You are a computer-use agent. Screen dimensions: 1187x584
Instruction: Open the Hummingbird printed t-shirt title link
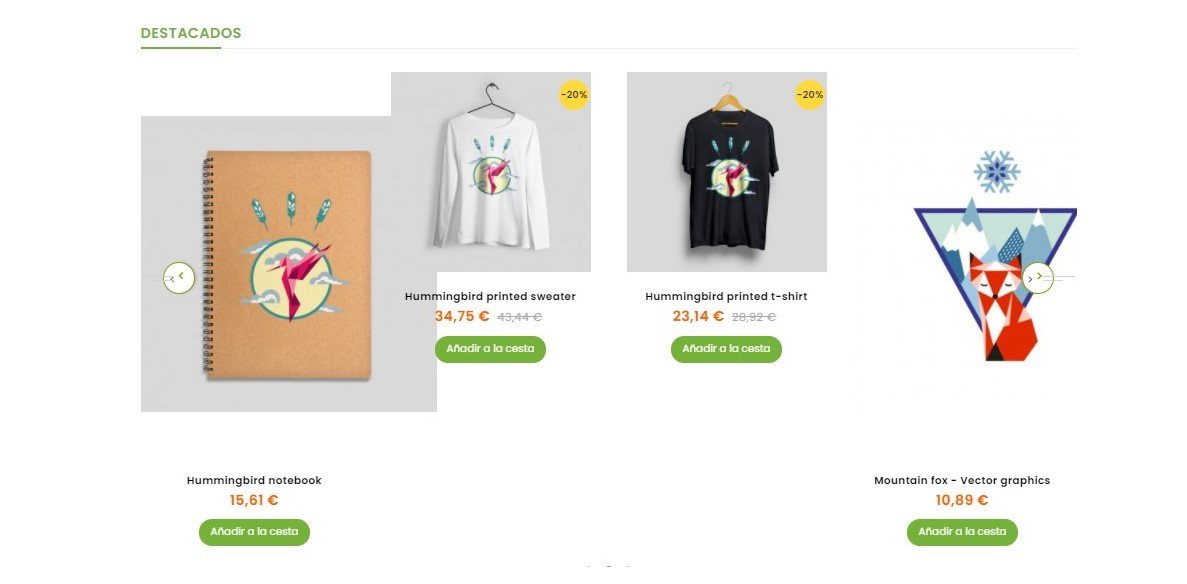[x=726, y=296]
